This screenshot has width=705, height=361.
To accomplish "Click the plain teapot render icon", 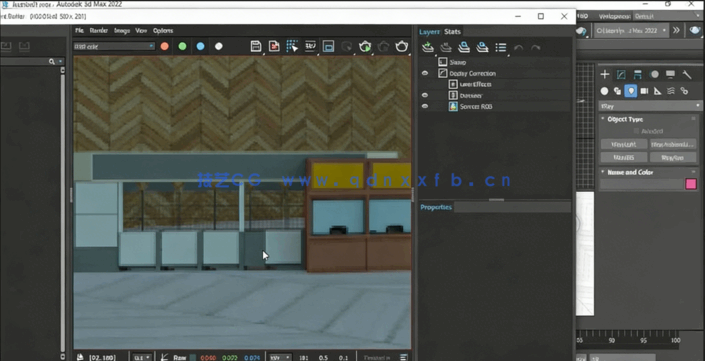I will [x=402, y=46].
